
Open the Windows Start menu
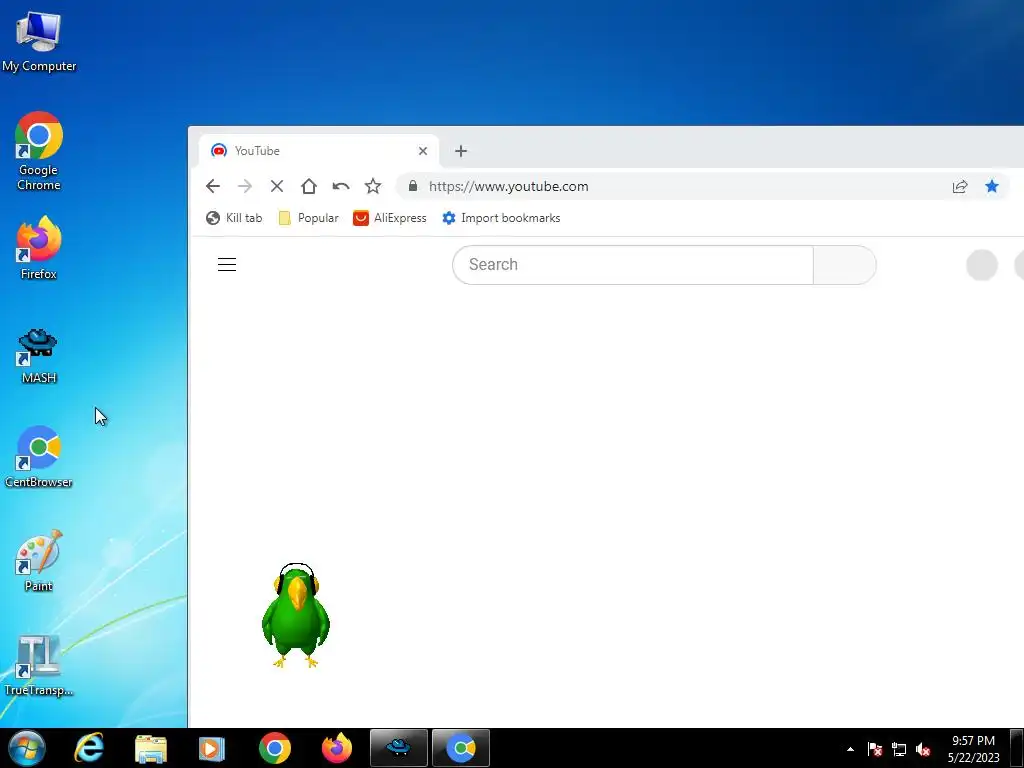pyautogui.click(x=27, y=748)
